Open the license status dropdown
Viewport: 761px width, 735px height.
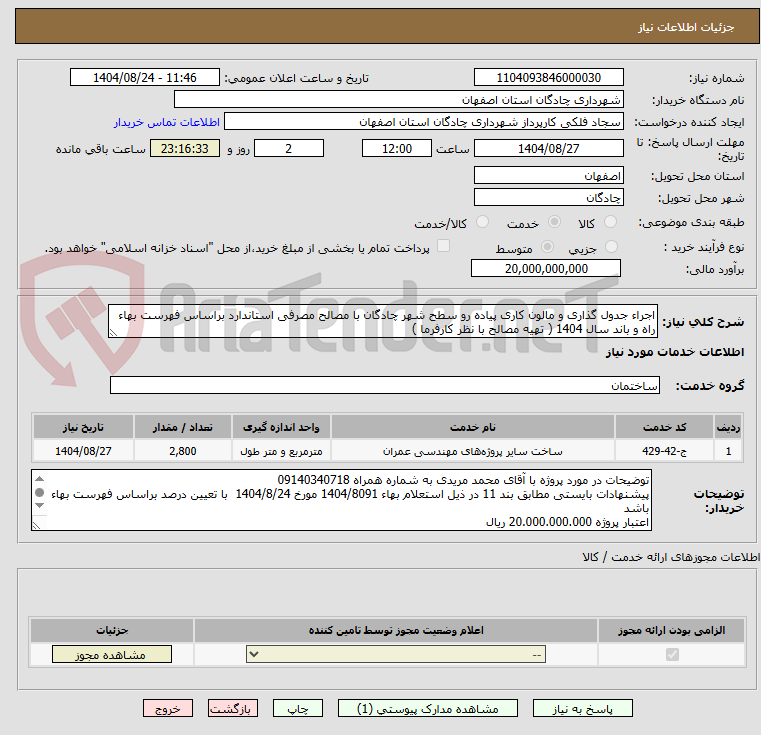[x=396, y=654]
